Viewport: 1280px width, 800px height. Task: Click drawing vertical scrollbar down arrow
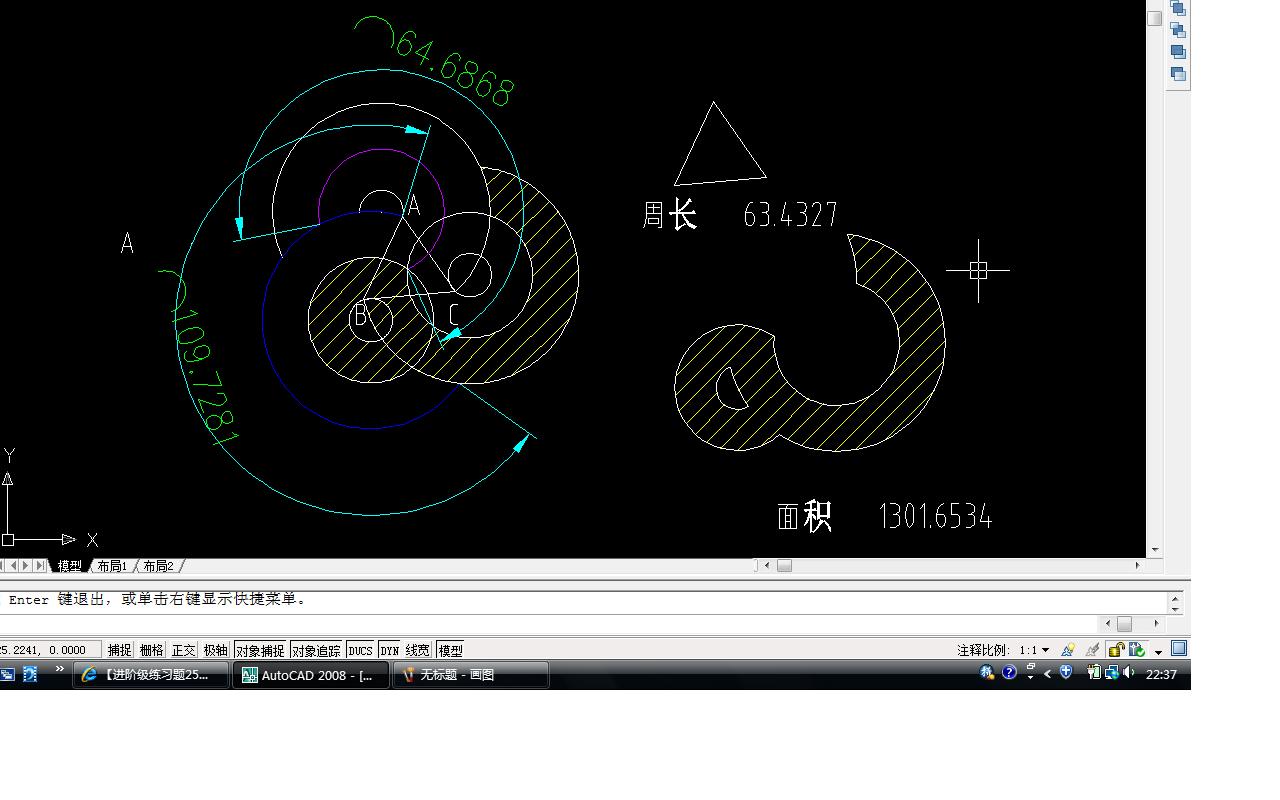[x=1155, y=549]
